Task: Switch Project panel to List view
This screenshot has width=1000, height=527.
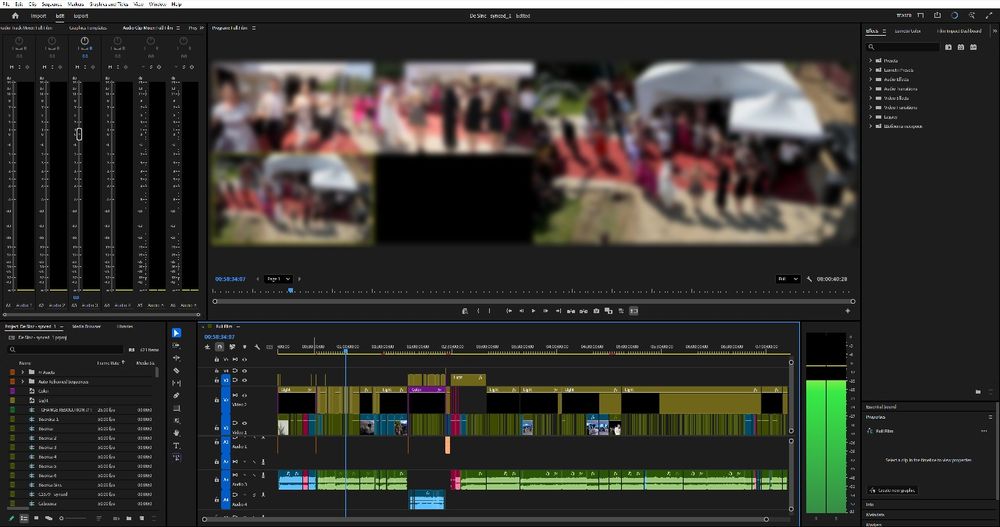Action: click(x=24, y=518)
